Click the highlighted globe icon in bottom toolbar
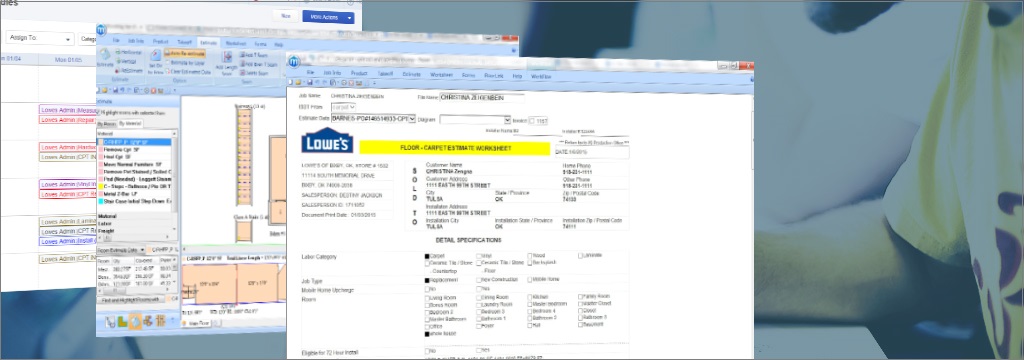This screenshot has width=1024, height=360. coord(135,321)
